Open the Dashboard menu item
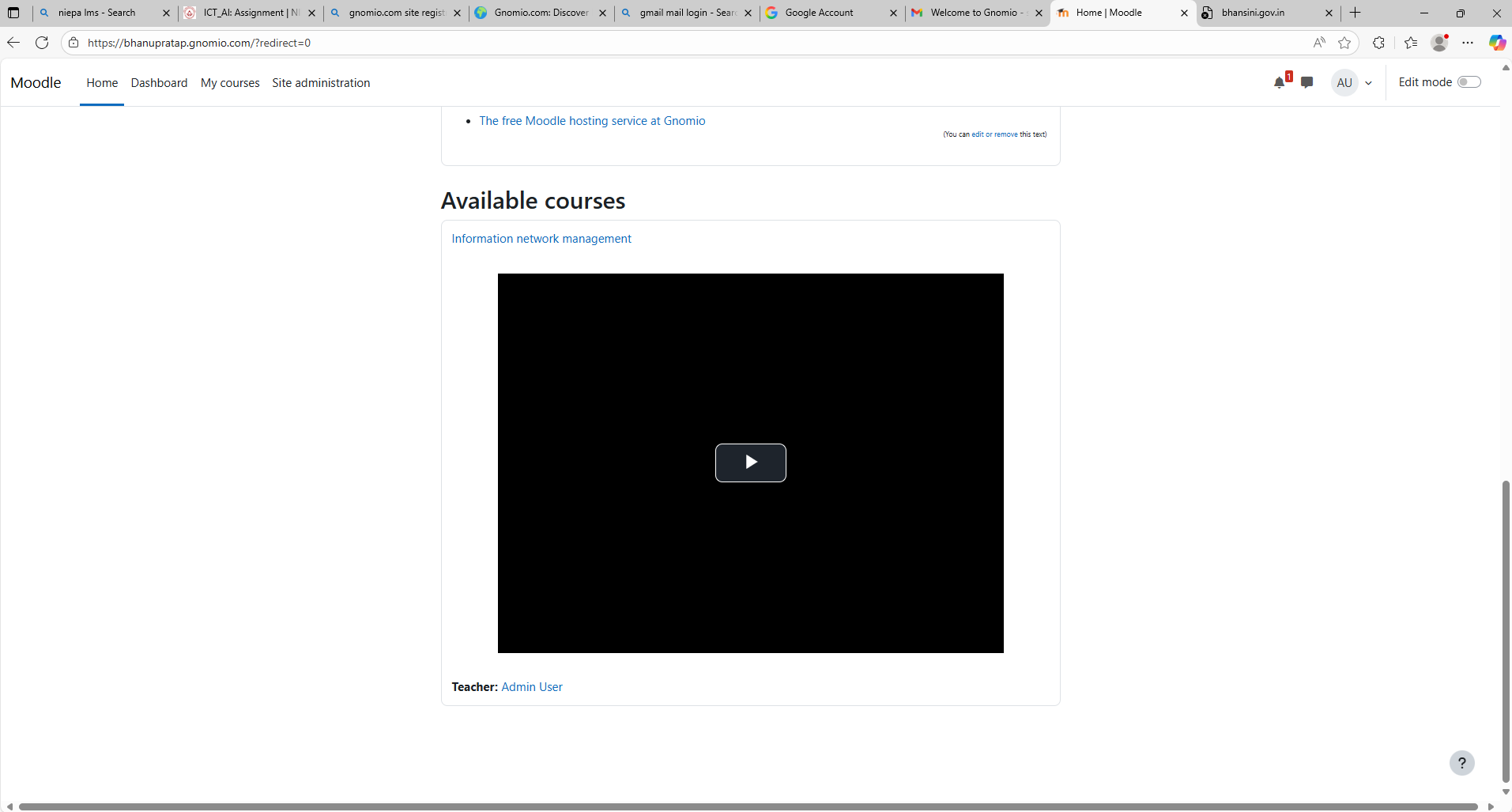 click(159, 83)
